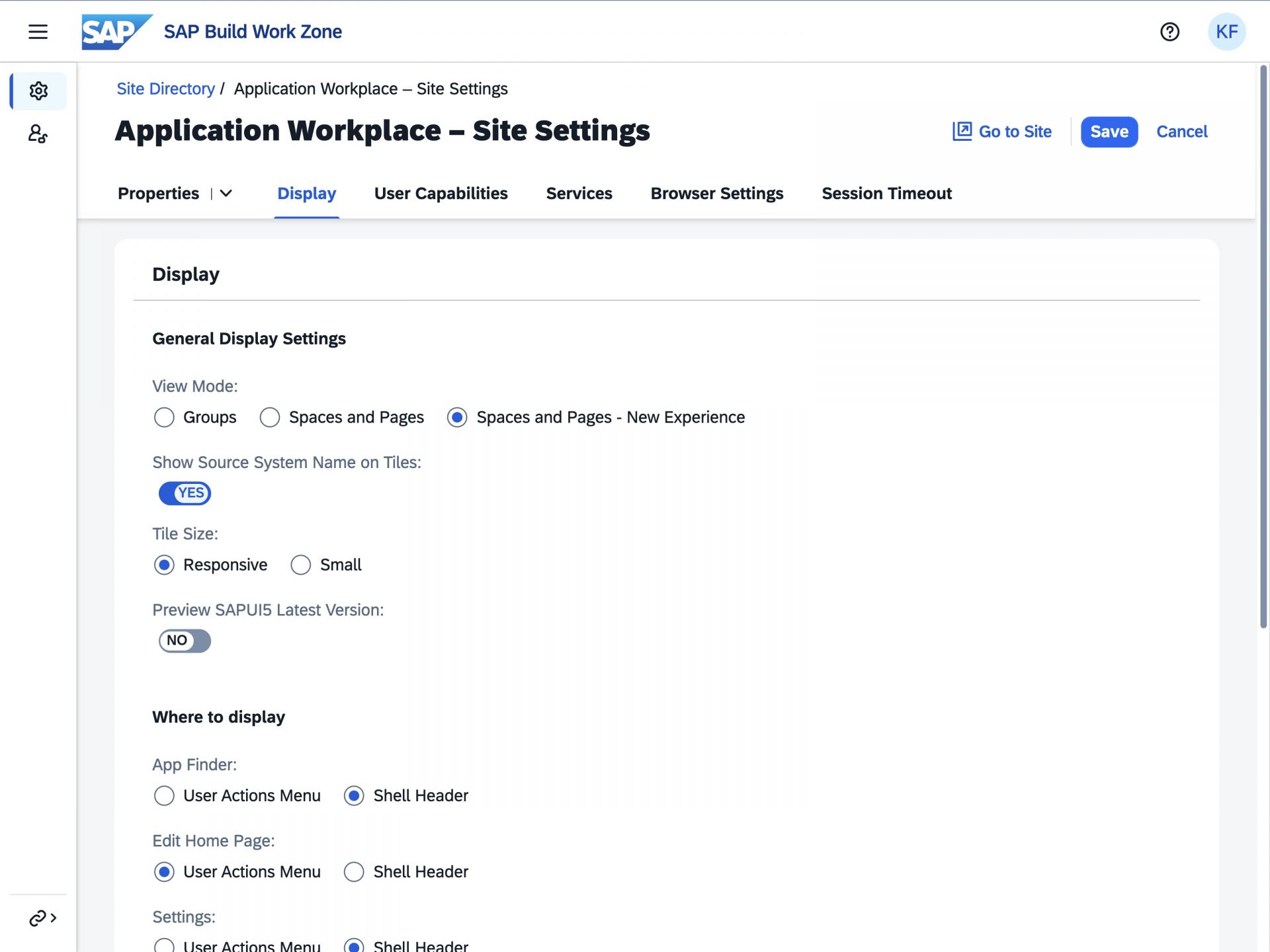Select the Display tab
This screenshot has width=1270, height=952.
pos(306,194)
